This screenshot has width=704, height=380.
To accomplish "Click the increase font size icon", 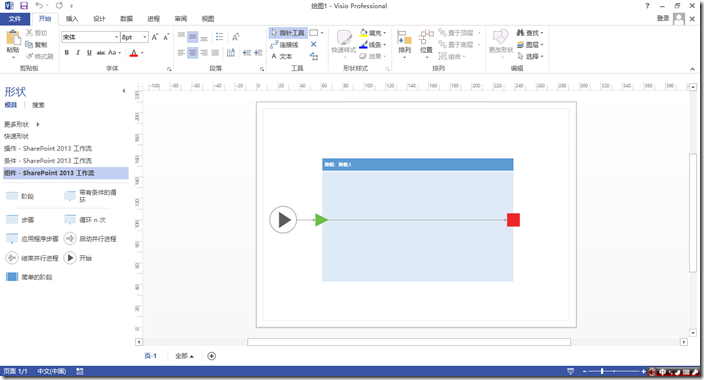I will click(154, 37).
